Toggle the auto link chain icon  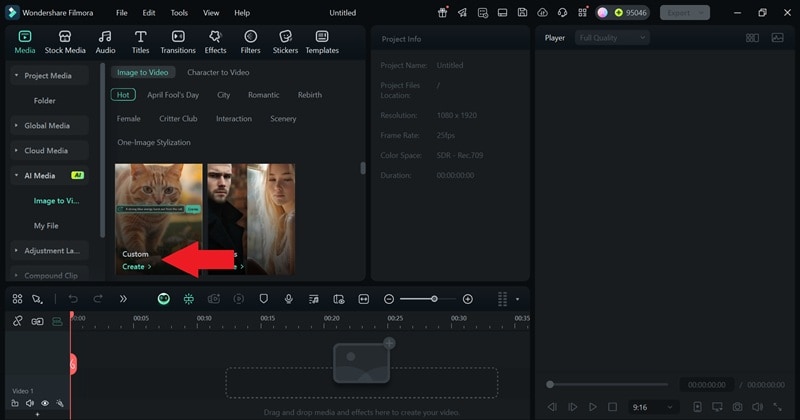[17, 321]
